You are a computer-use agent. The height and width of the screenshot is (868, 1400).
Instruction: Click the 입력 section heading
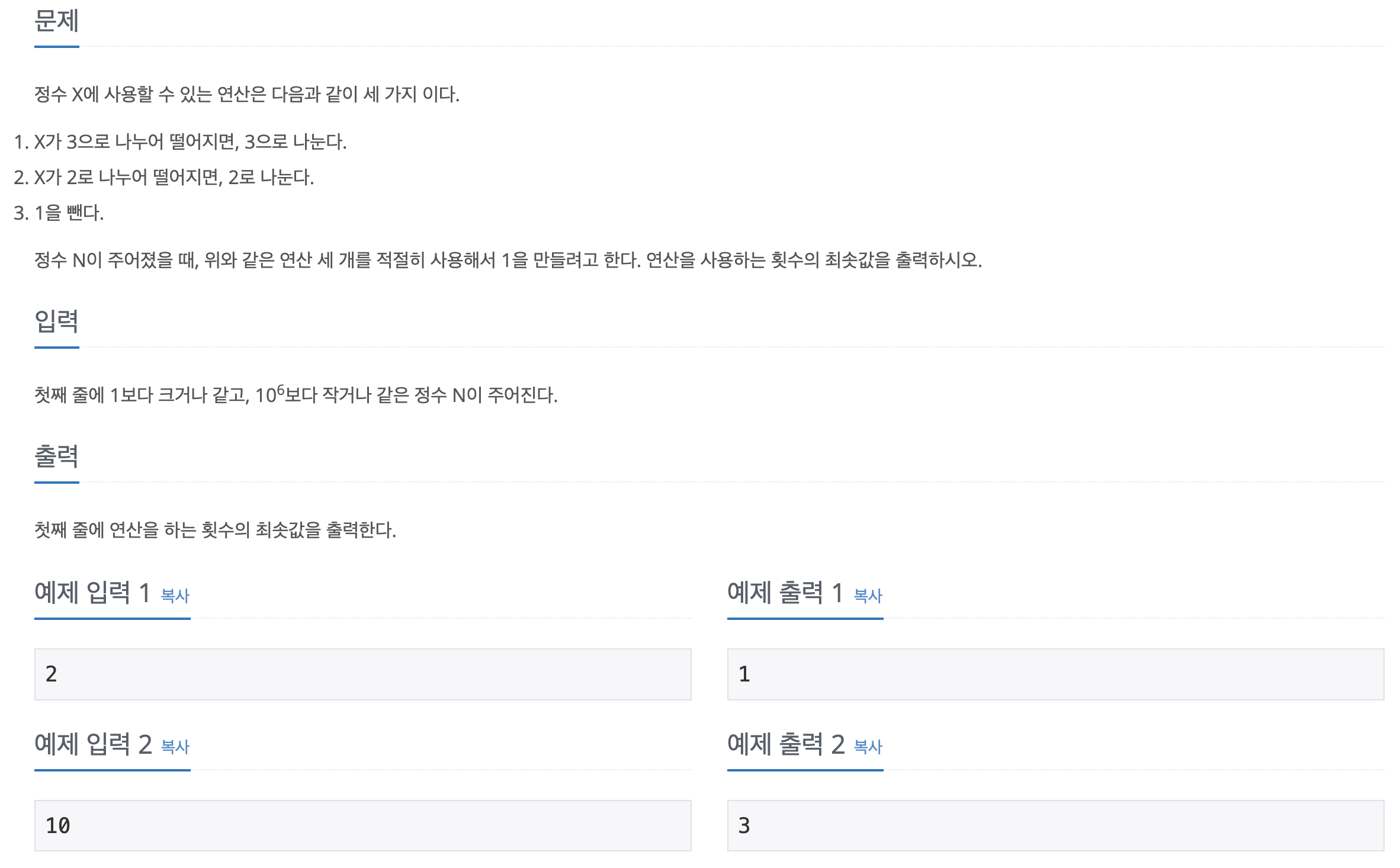57,322
